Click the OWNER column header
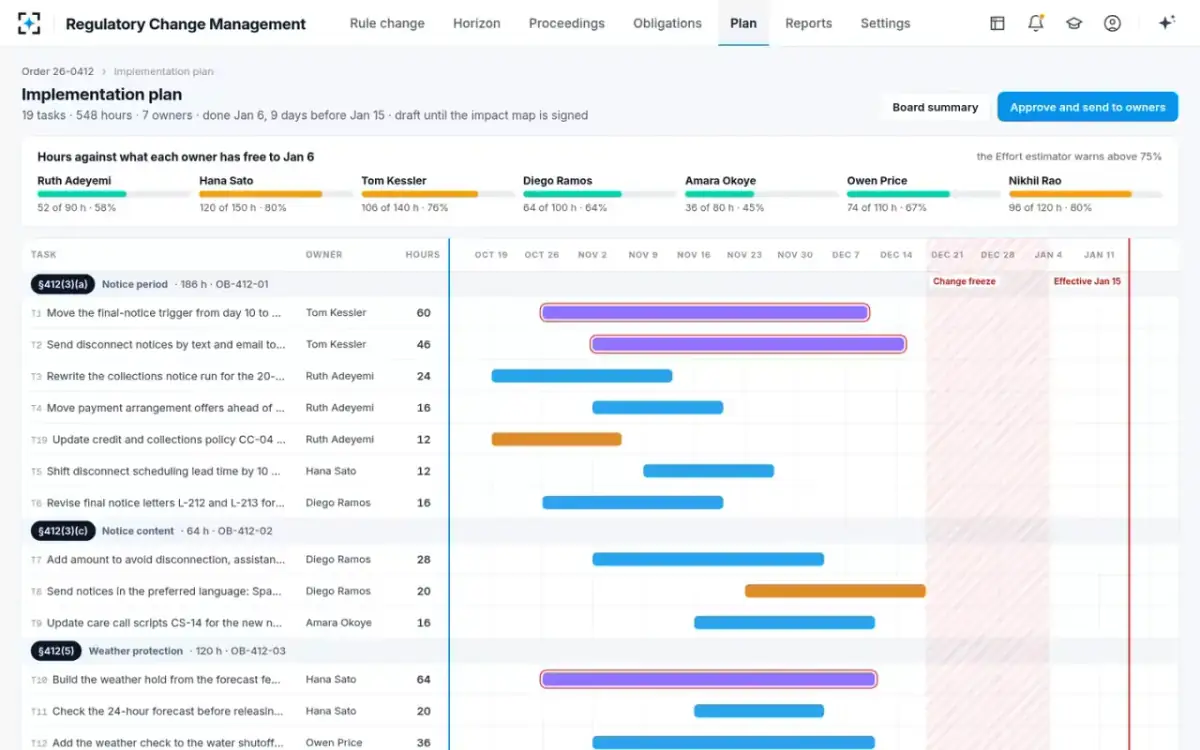Image resolution: width=1200 pixels, height=750 pixels. (324, 255)
